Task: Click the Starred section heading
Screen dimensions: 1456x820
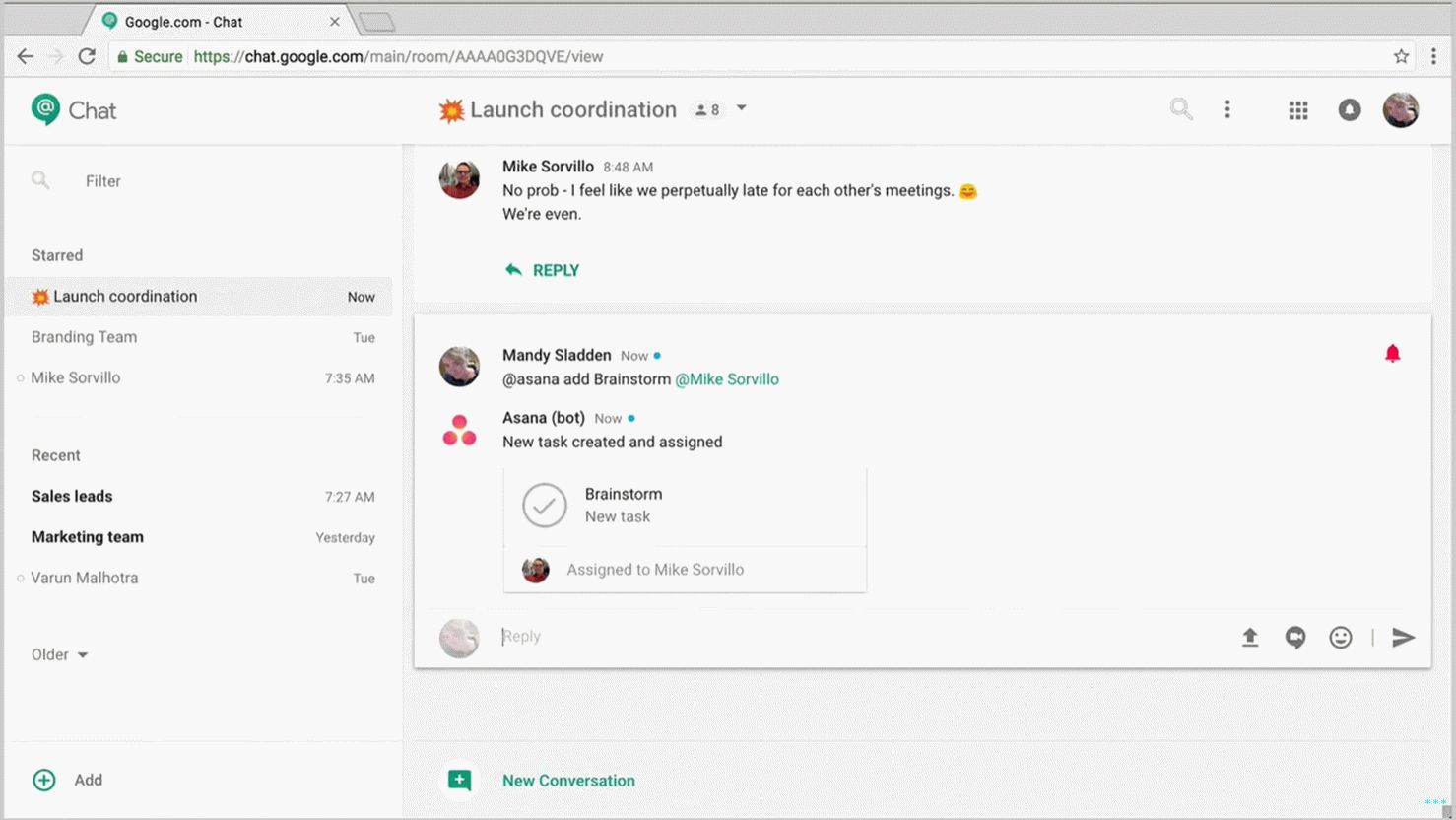Action: (x=57, y=255)
